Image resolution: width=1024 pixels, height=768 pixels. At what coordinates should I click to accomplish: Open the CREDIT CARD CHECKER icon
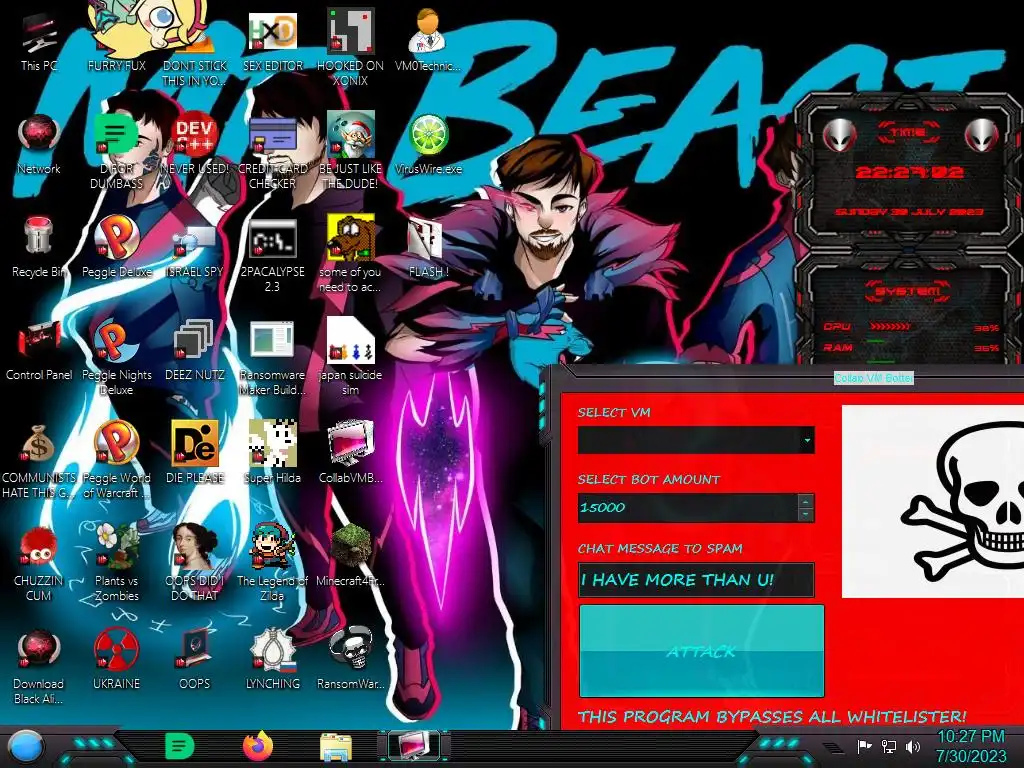(x=272, y=150)
